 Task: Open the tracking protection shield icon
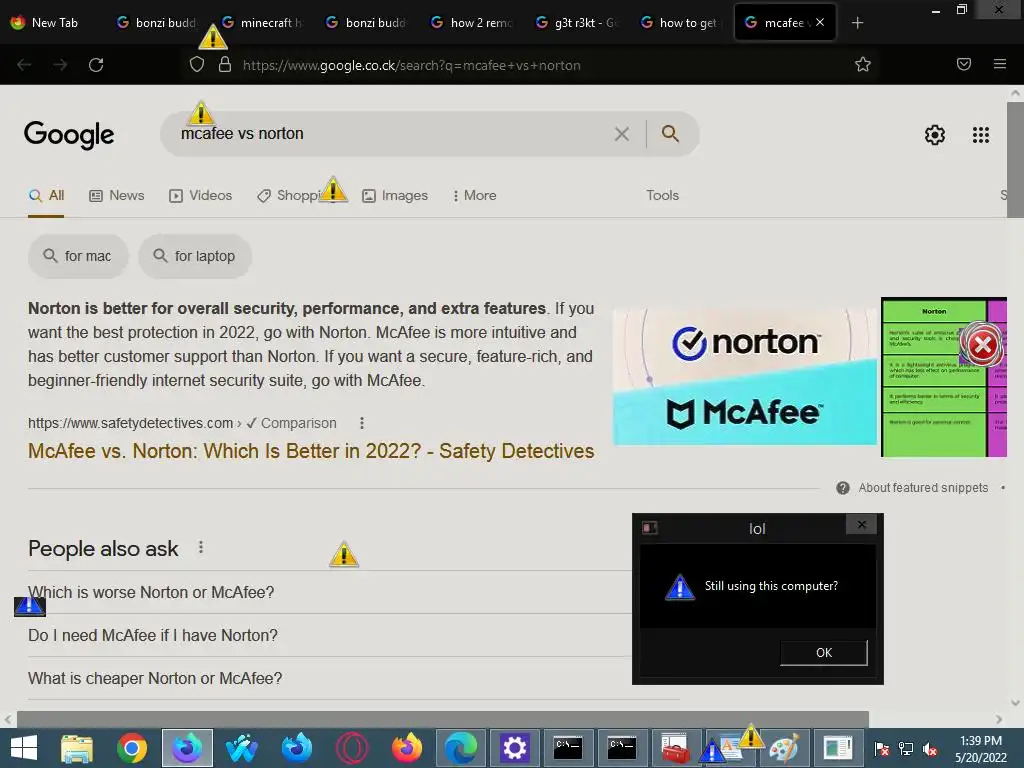point(197,64)
